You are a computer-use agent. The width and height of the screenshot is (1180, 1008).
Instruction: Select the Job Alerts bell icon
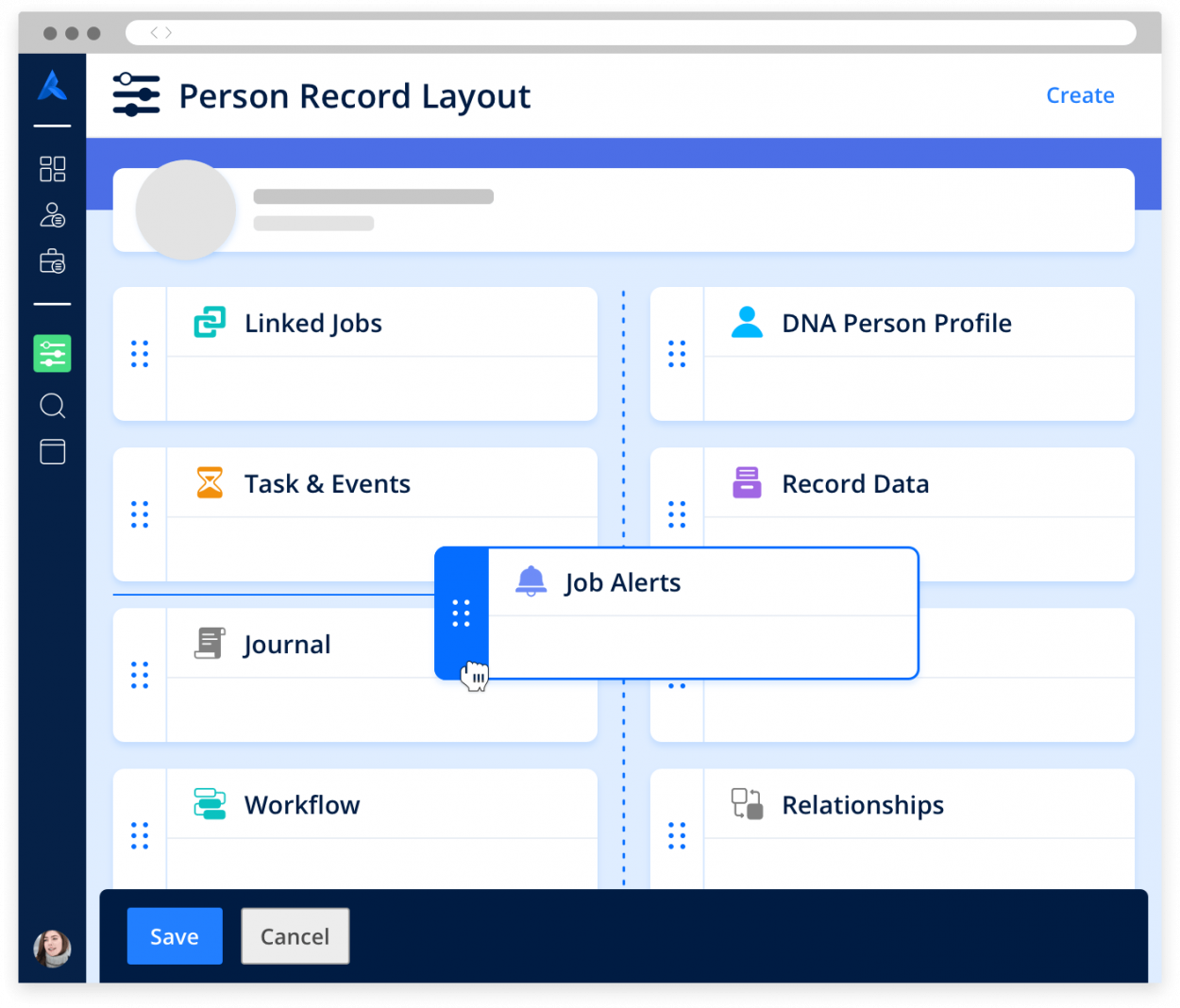pyautogui.click(x=531, y=581)
